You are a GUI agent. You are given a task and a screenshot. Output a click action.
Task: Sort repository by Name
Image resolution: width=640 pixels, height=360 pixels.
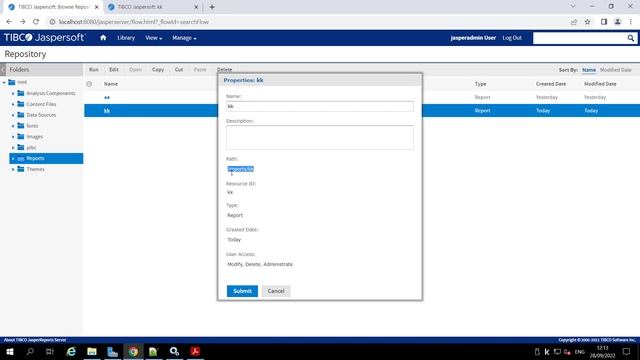[x=589, y=70]
